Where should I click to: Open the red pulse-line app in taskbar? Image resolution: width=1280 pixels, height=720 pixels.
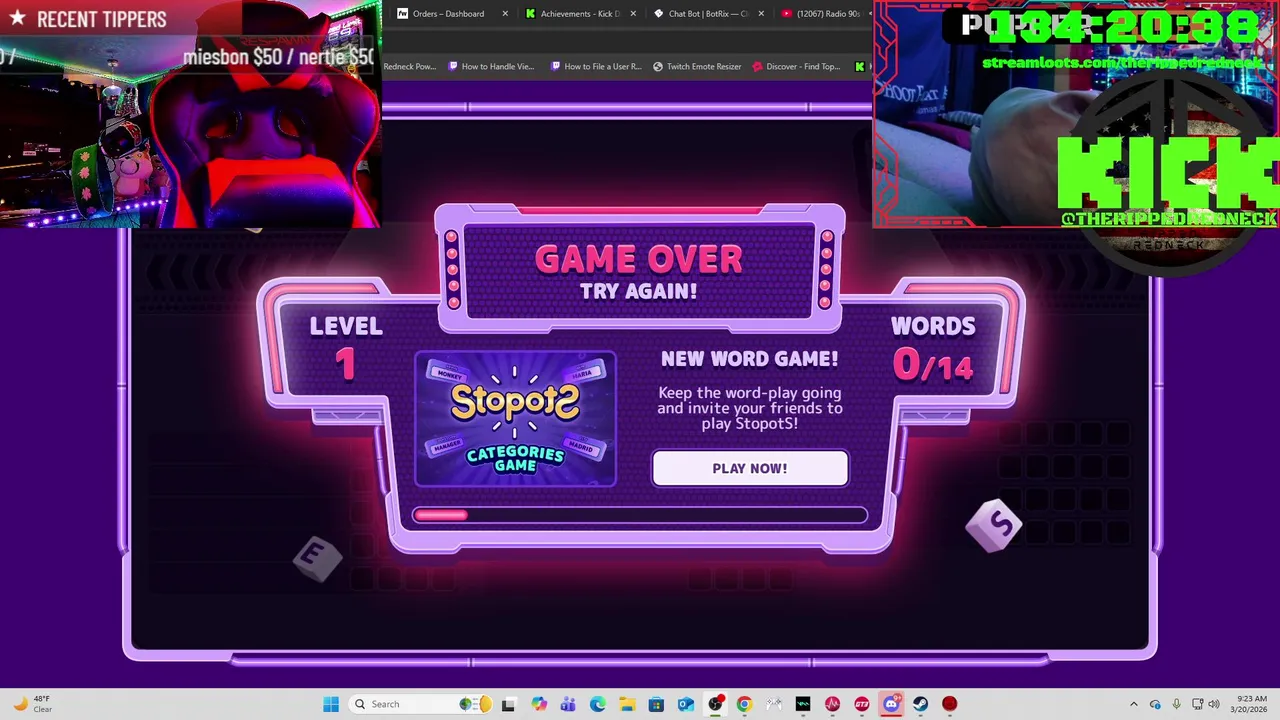tap(832, 704)
